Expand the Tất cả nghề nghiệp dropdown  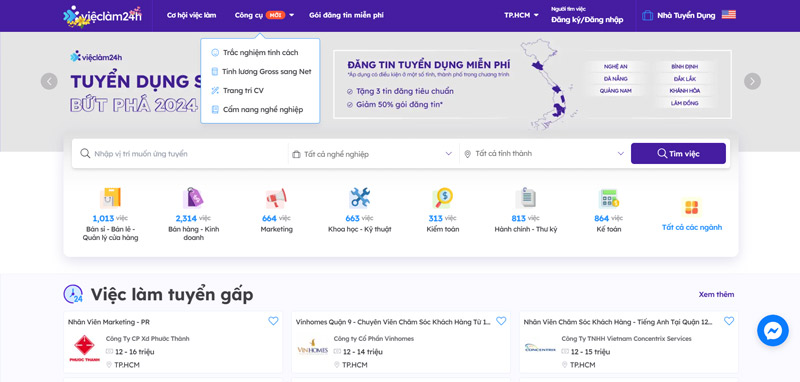click(373, 154)
